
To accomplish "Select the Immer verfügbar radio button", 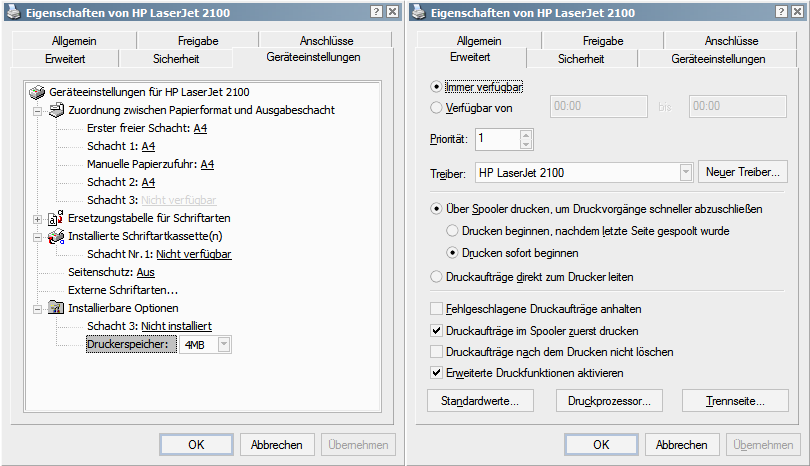I will click(437, 87).
